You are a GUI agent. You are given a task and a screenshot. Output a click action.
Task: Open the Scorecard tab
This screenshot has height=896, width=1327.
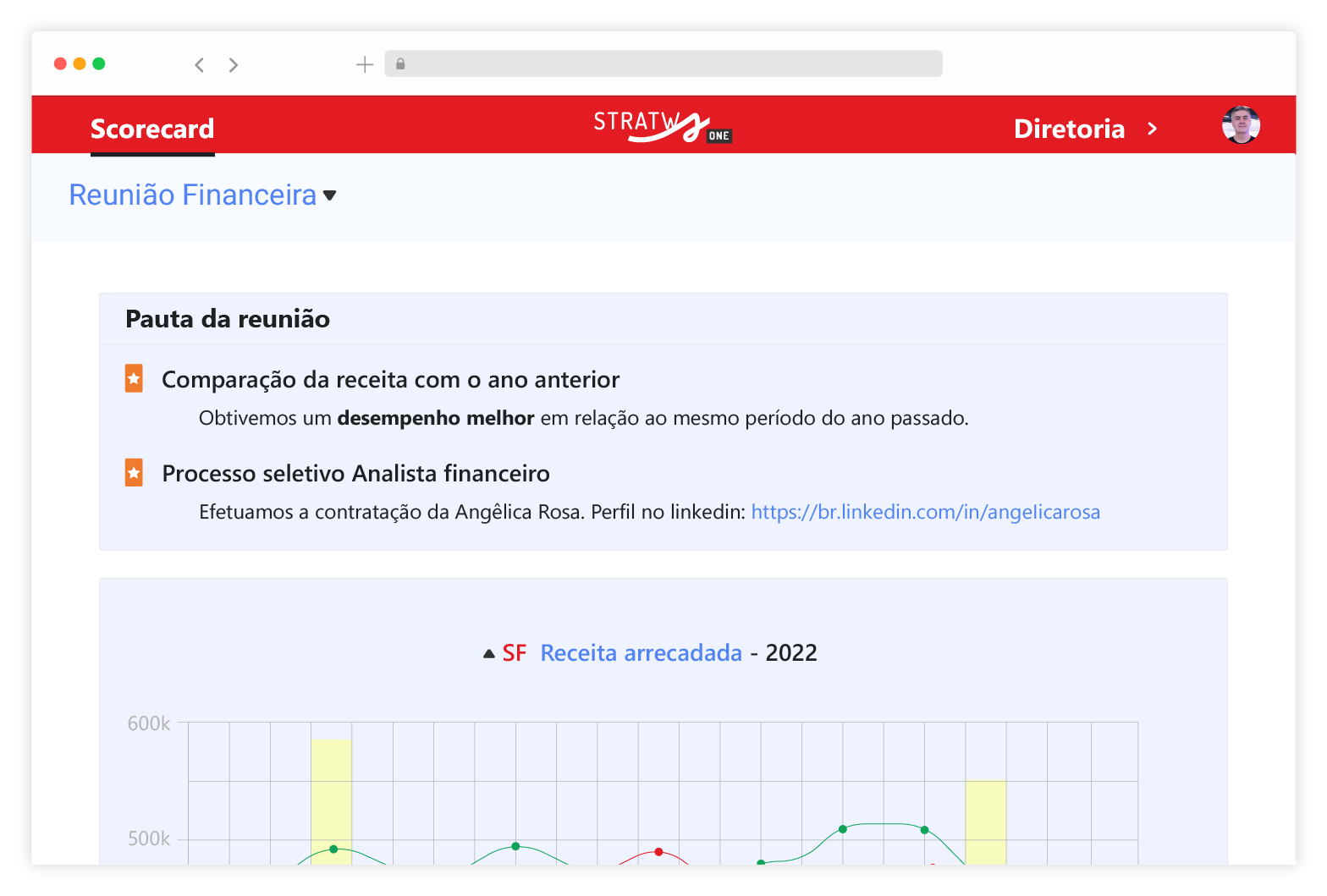(x=152, y=129)
